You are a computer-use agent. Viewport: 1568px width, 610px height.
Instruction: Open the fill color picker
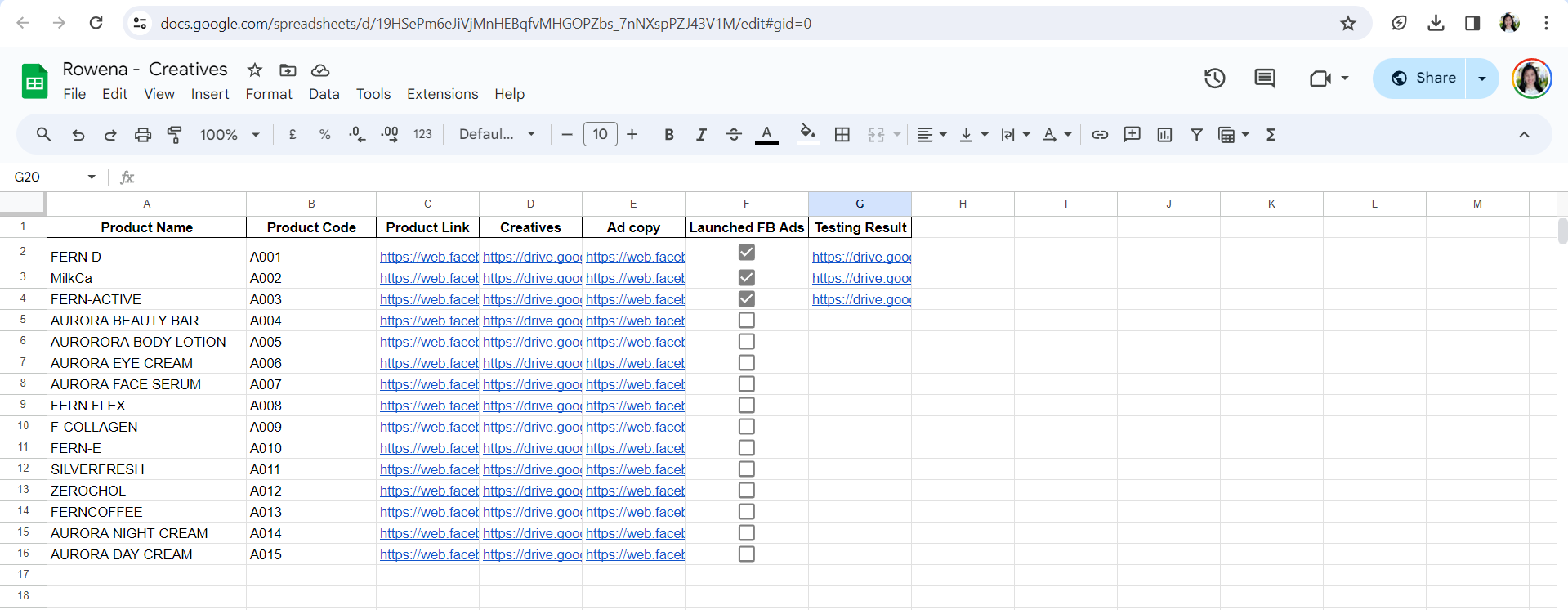tap(807, 135)
